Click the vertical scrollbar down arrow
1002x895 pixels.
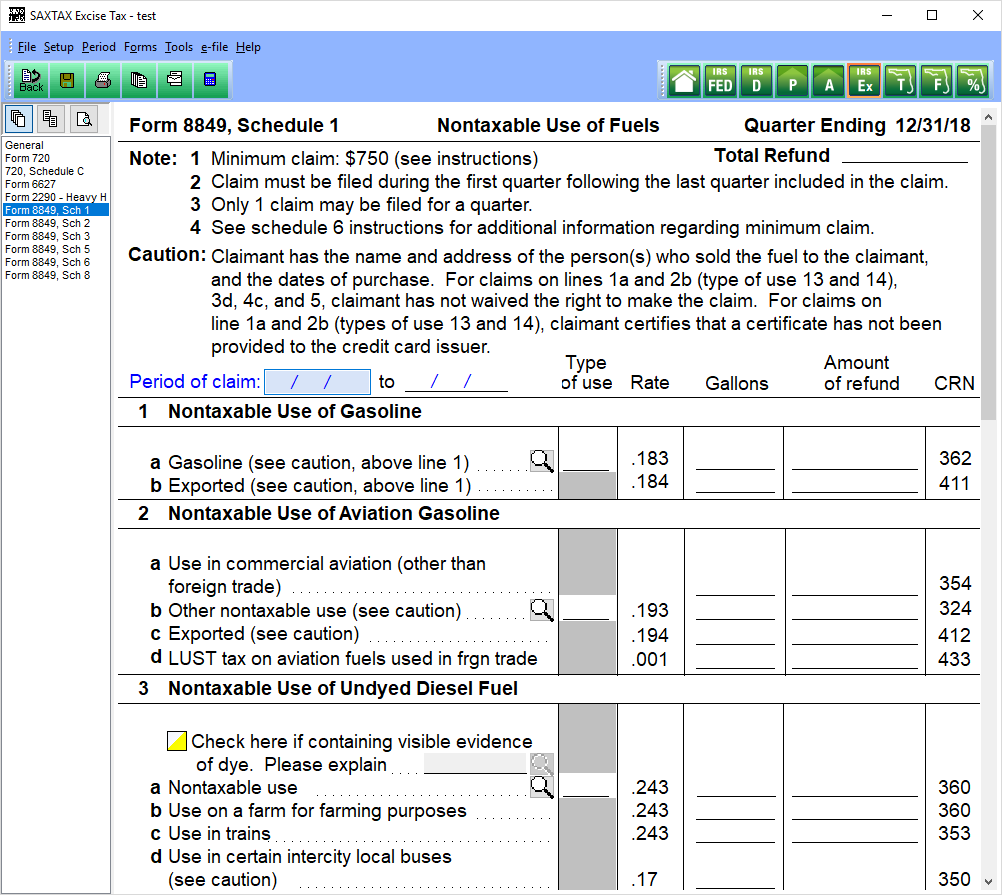coord(989,882)
